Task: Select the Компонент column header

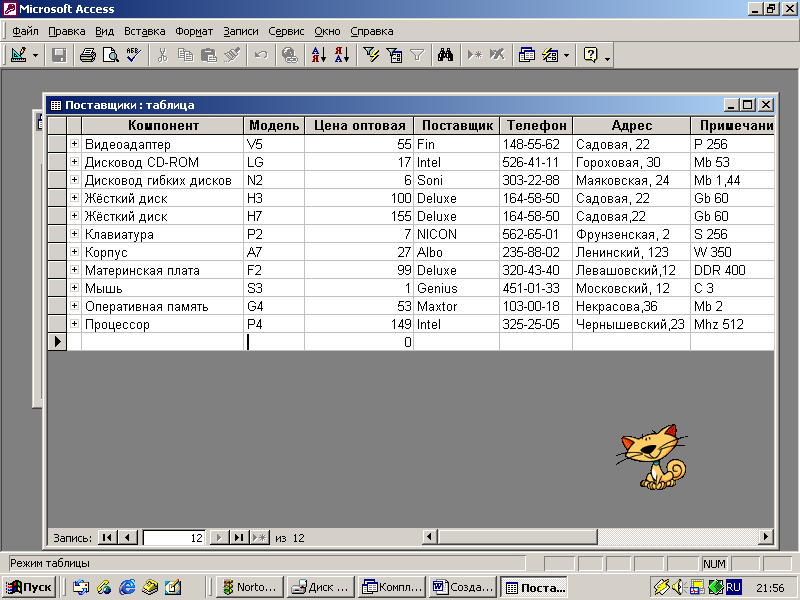Action: [163, 126]
